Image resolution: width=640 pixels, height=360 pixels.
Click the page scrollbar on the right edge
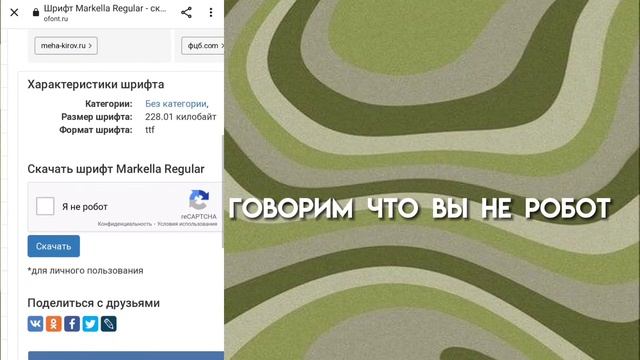(x=222, y=191)
